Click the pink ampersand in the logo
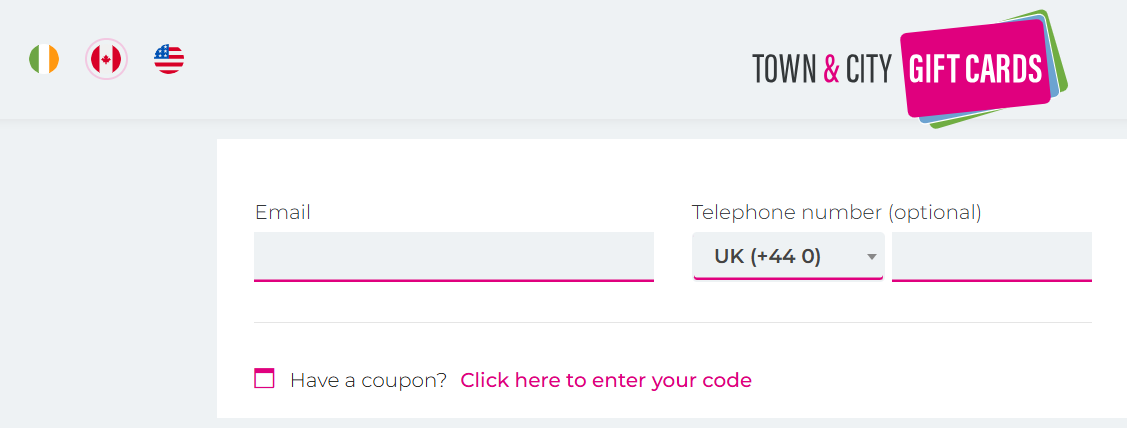Viewport: 1127px width, 428px height. pyautogui.click(x=832, y=69)
